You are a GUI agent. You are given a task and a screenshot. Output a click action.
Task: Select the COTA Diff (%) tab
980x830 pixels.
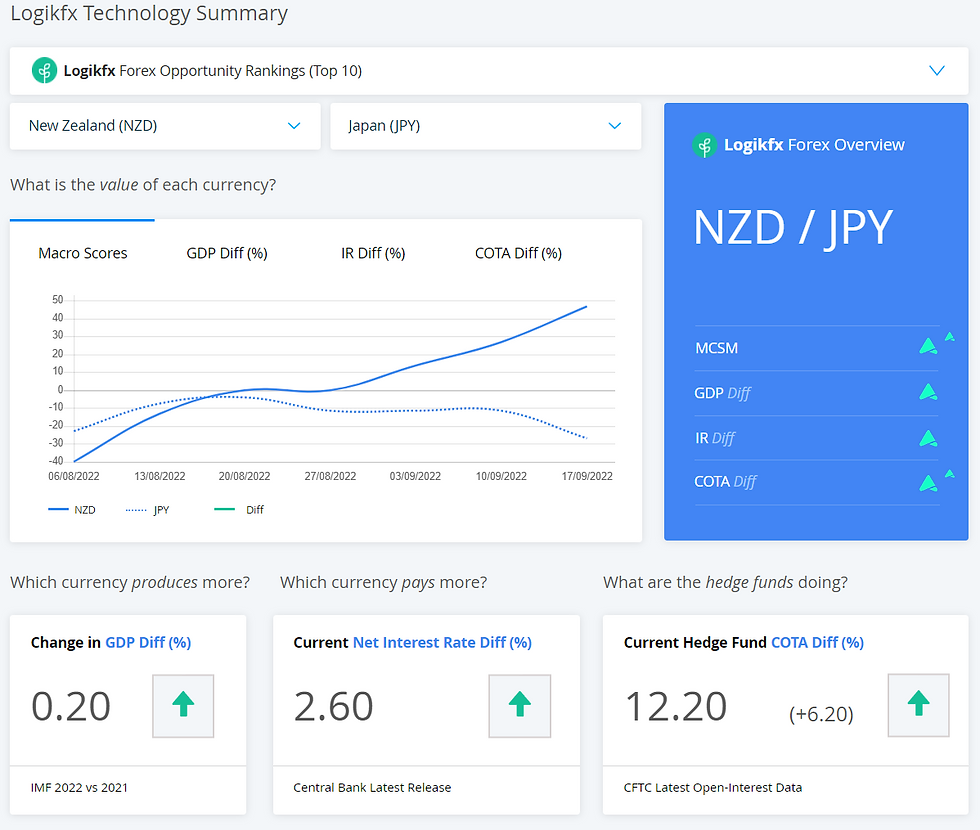[518, 253]
